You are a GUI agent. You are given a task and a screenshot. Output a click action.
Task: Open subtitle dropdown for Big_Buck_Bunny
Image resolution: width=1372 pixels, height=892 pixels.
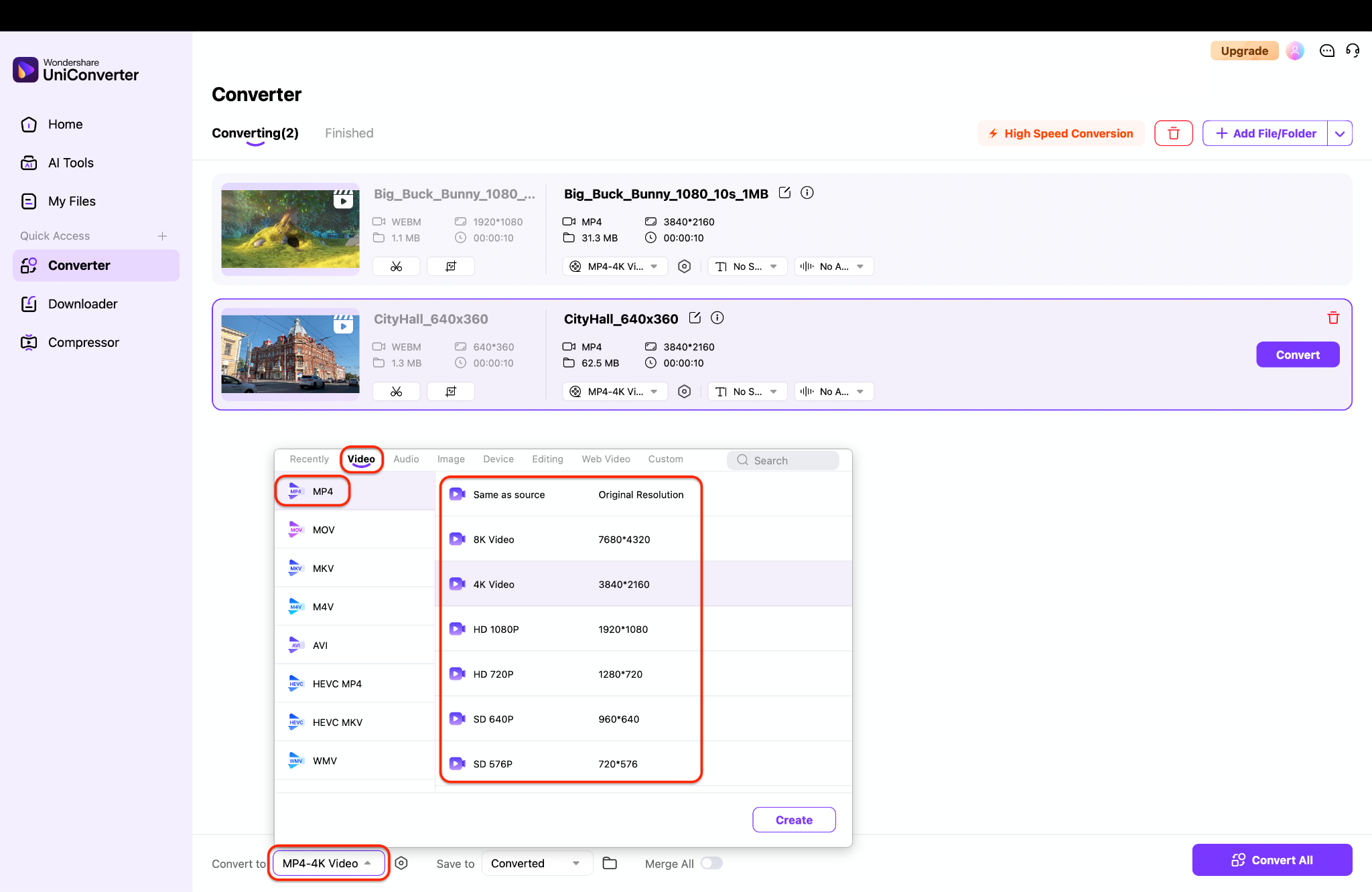point(747,267)
